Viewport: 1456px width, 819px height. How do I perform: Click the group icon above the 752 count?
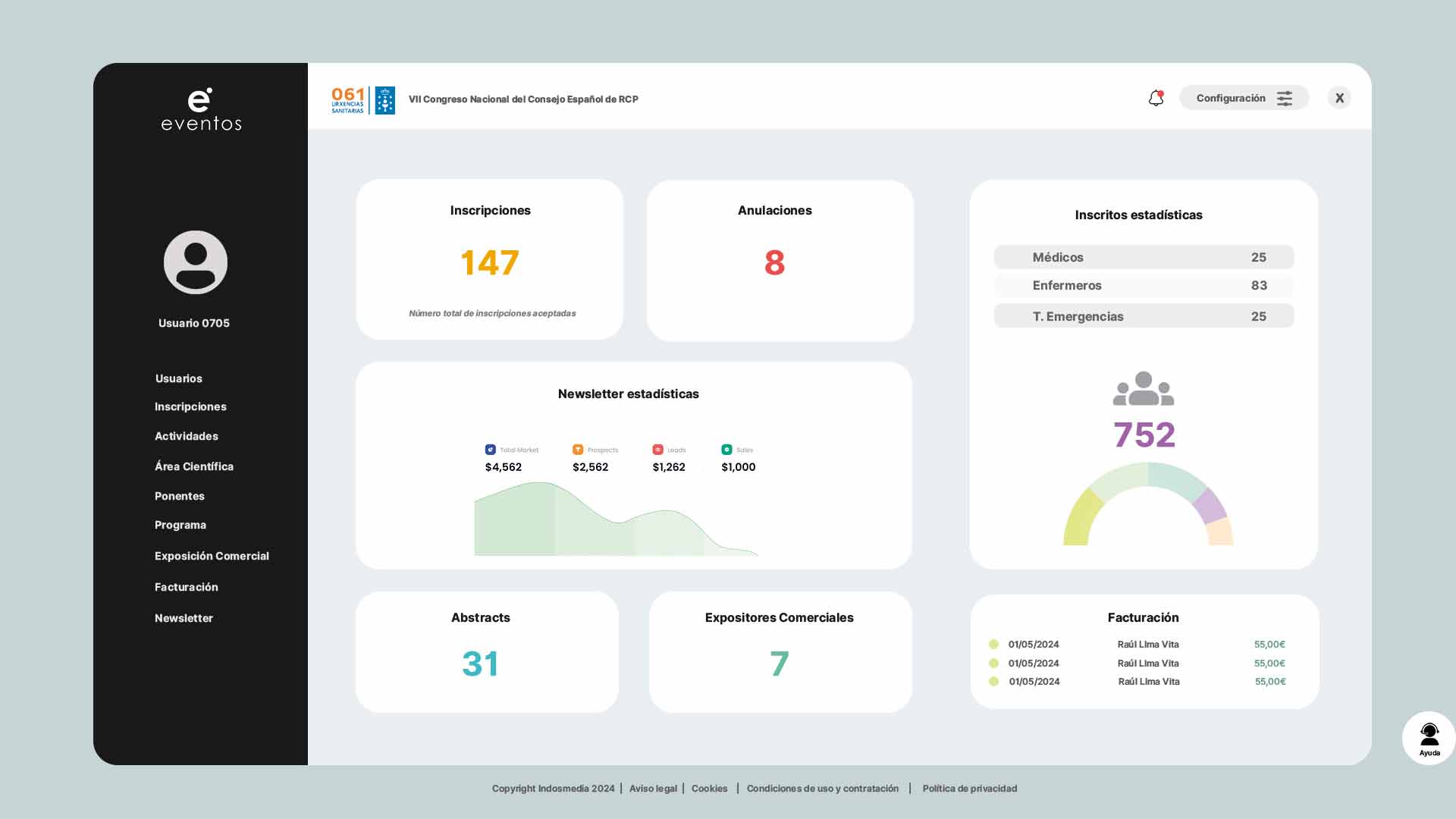[1144, 389]
